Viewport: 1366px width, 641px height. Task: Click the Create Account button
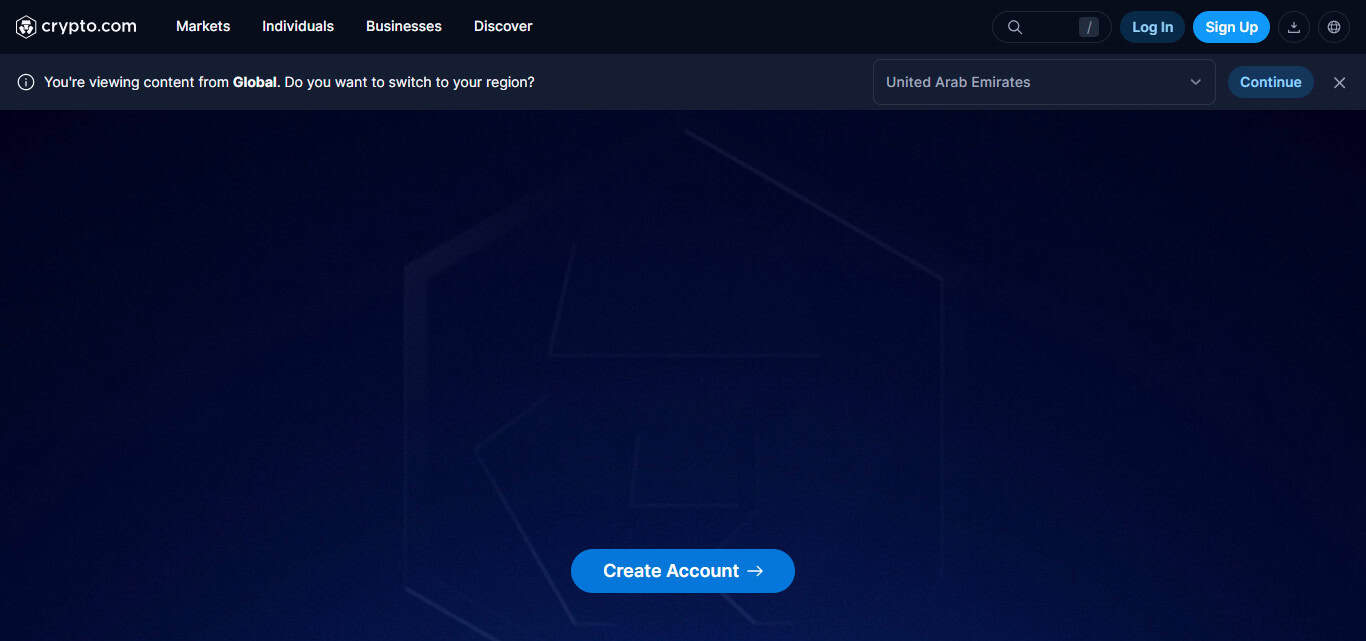(x=683, y=571)
